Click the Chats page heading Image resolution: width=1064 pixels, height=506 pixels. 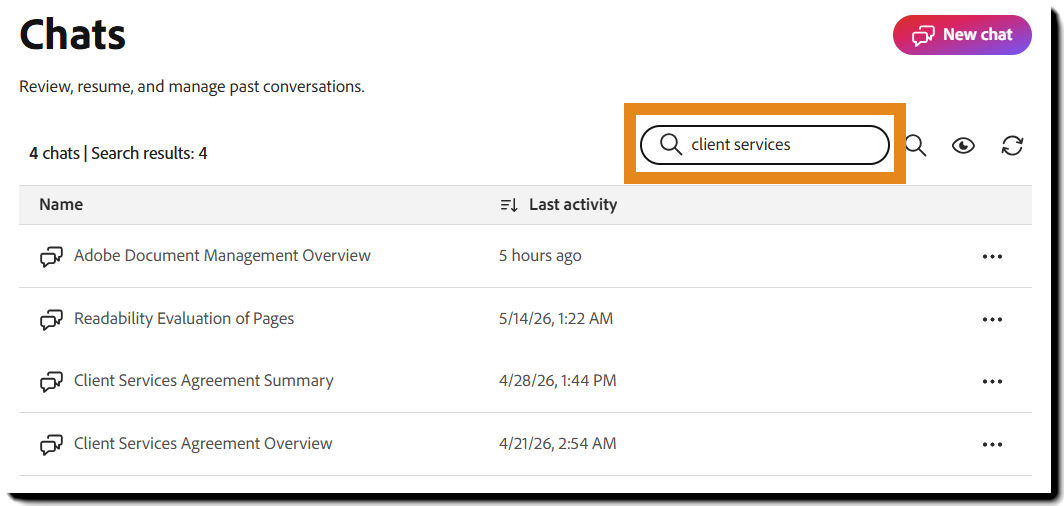click(73, 35)
